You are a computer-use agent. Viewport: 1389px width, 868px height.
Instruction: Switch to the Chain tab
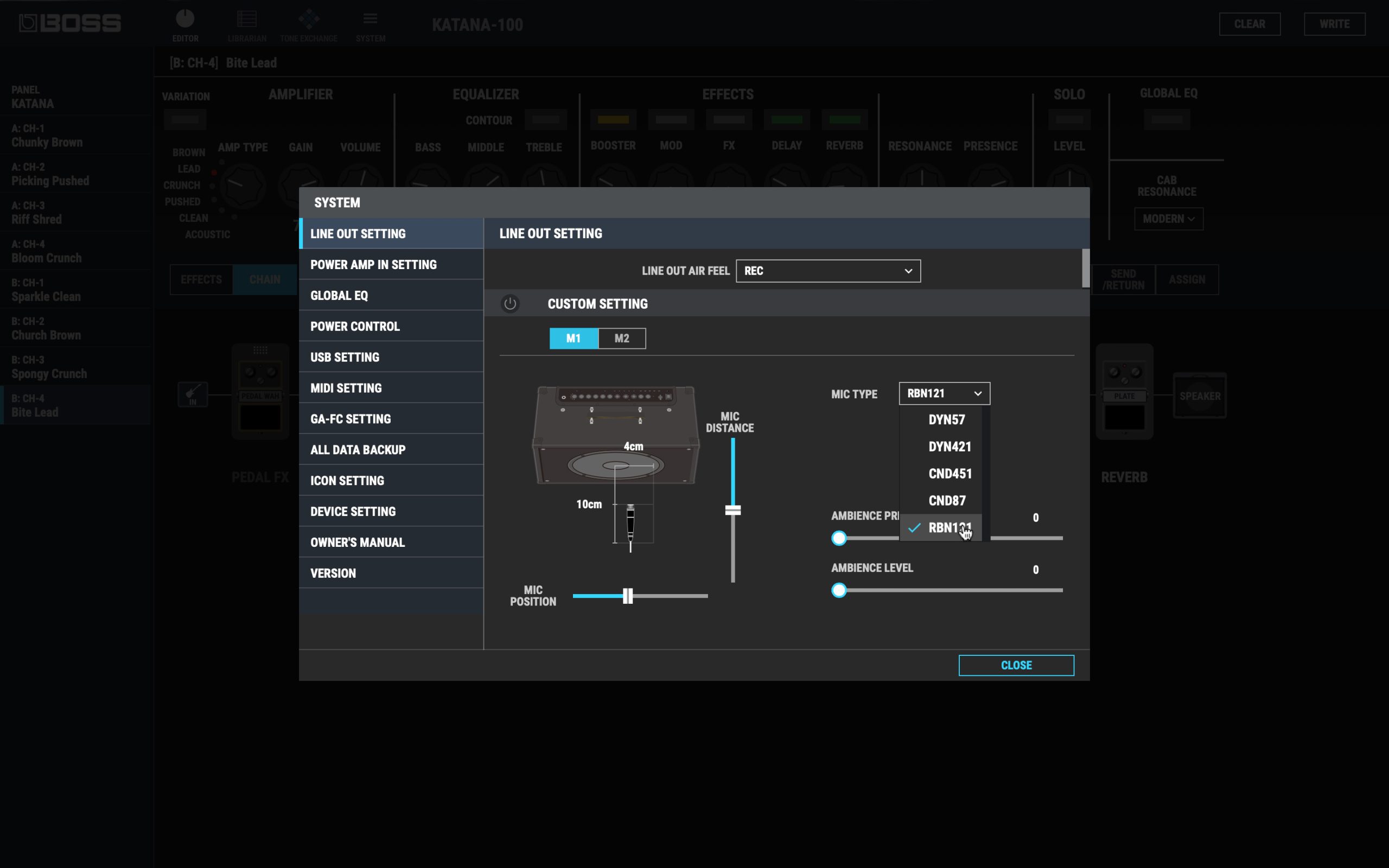(265, 279)
